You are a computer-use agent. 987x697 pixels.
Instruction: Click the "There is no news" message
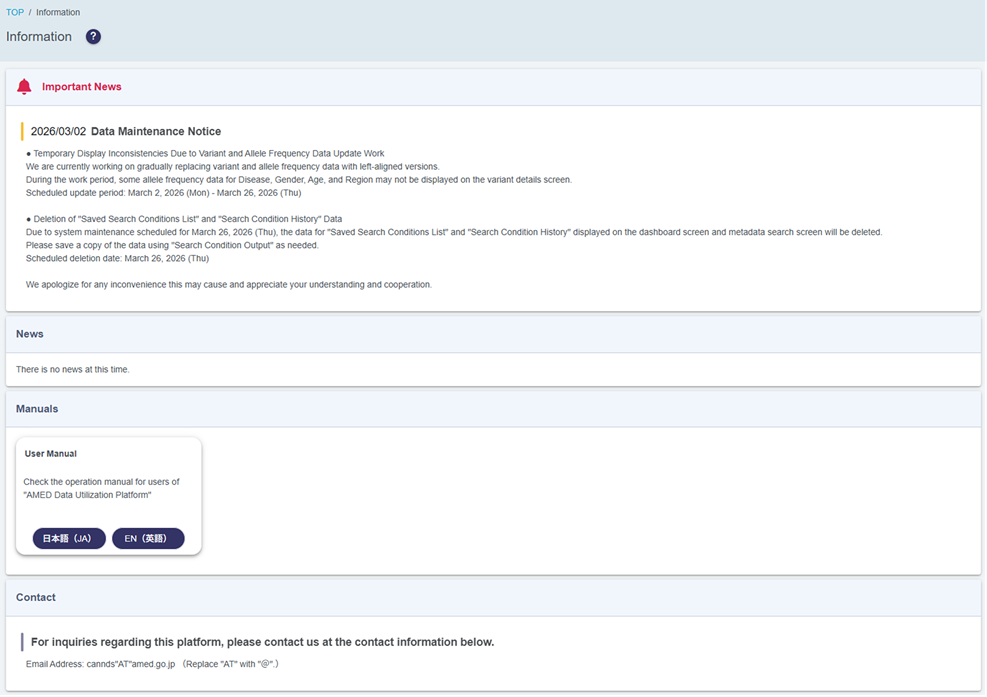point(73,370)
